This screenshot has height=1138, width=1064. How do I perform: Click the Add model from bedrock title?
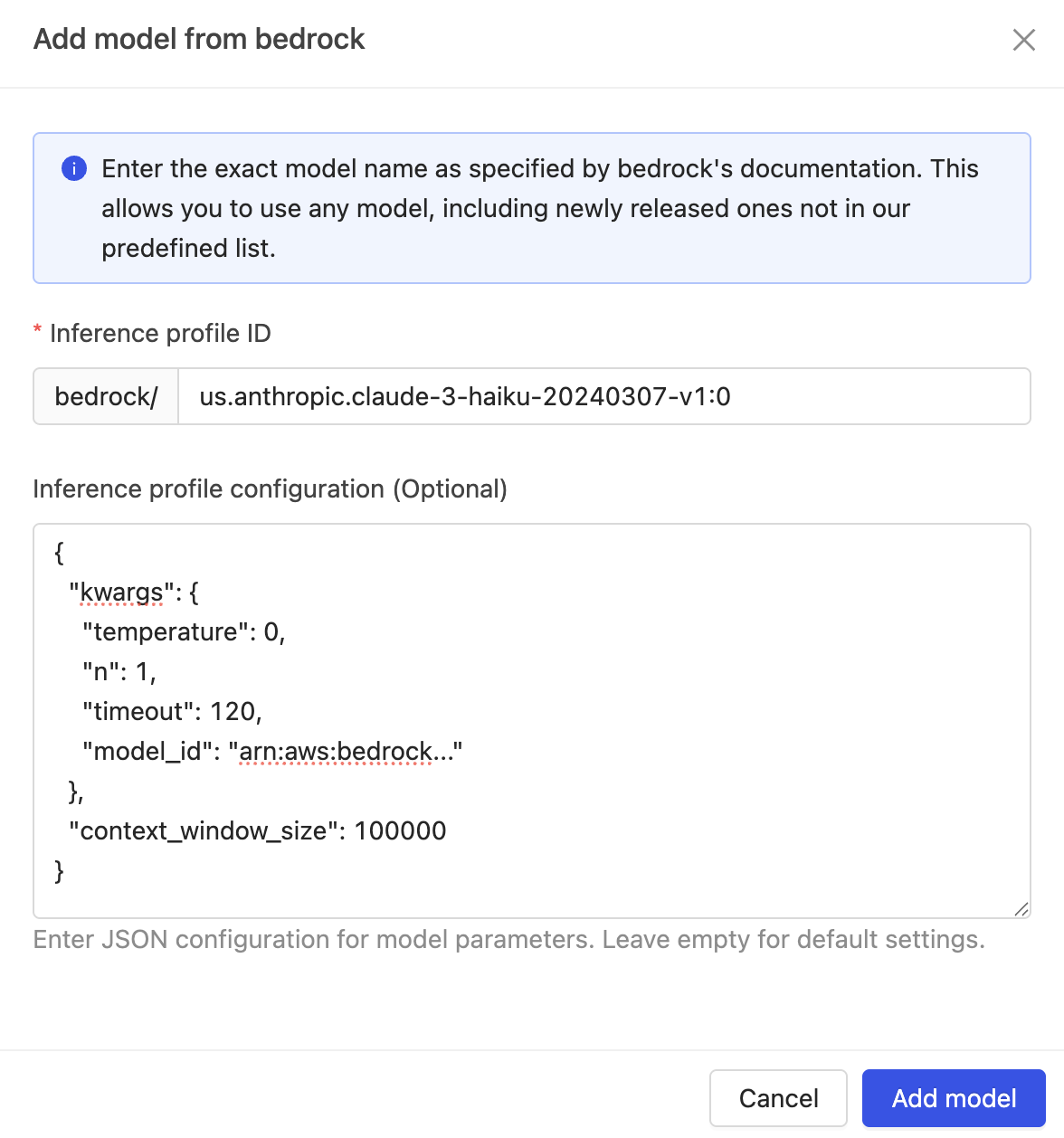199,40
